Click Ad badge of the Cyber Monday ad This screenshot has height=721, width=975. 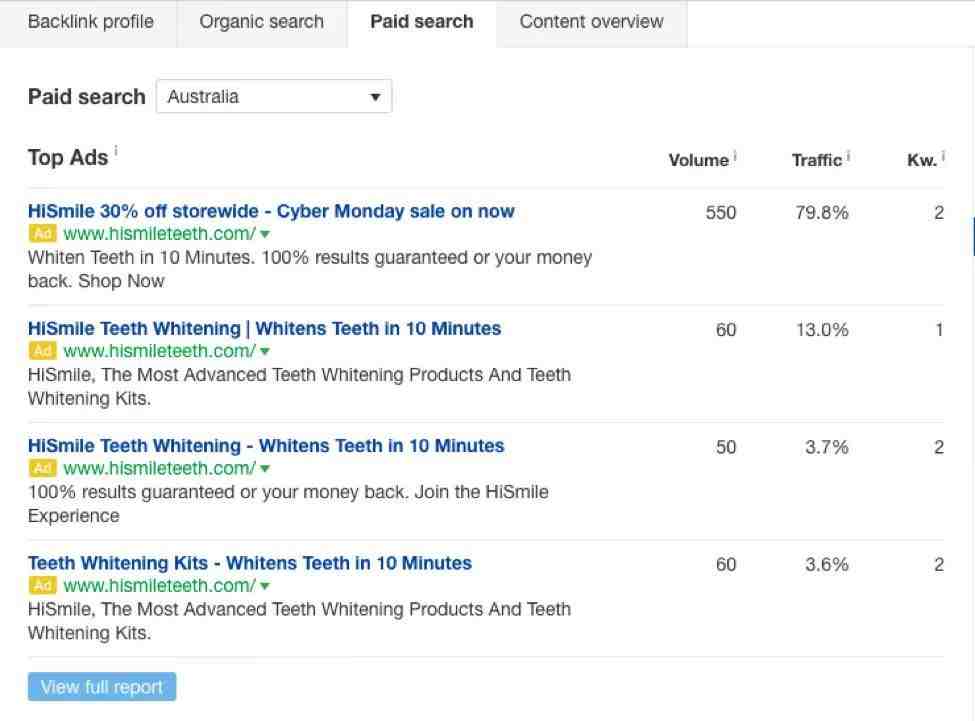[42, 234]
